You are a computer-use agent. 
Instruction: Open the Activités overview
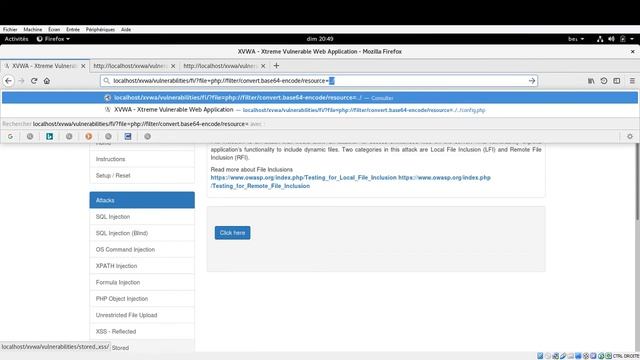coord(16,39)
